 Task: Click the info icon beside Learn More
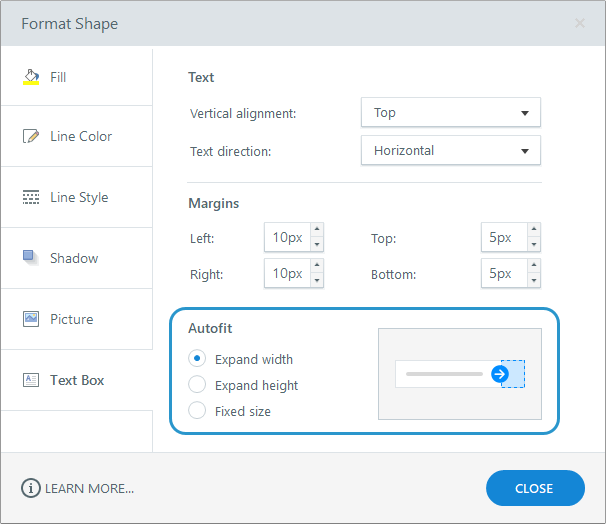click(x=31, y=488)
